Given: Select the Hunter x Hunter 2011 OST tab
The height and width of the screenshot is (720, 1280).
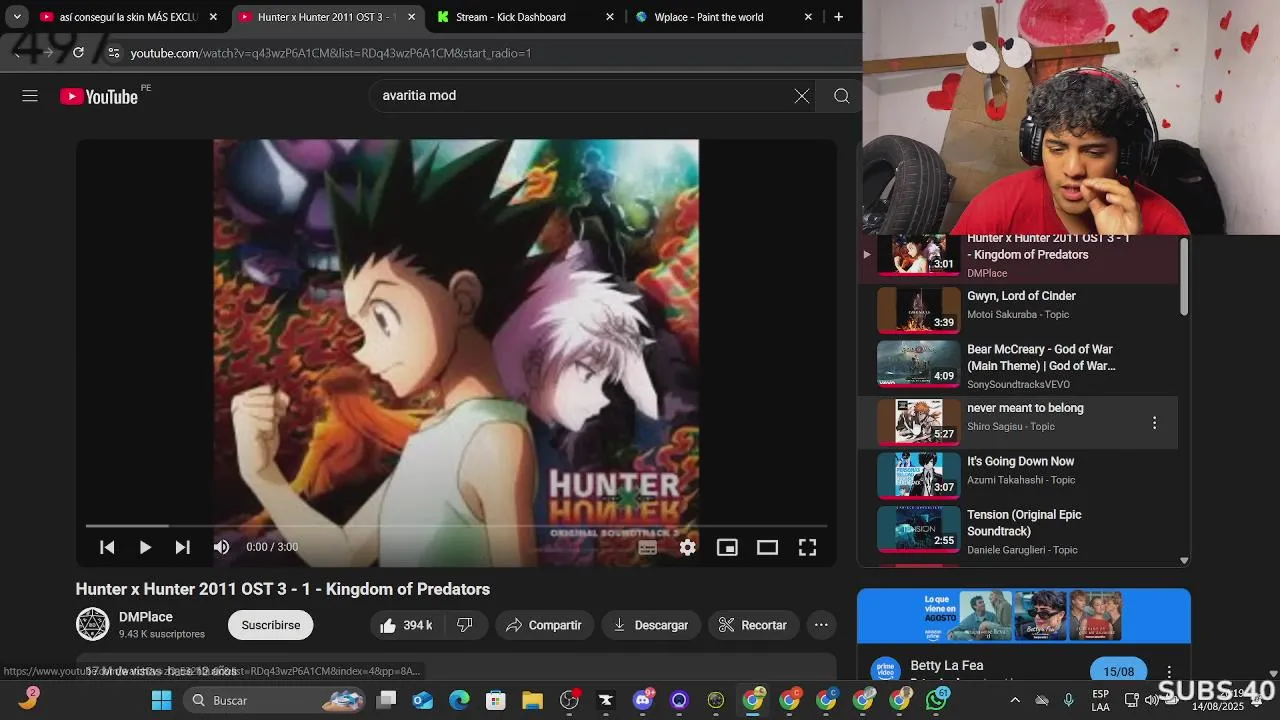Looking at the screenshot, I should (326, 17).
